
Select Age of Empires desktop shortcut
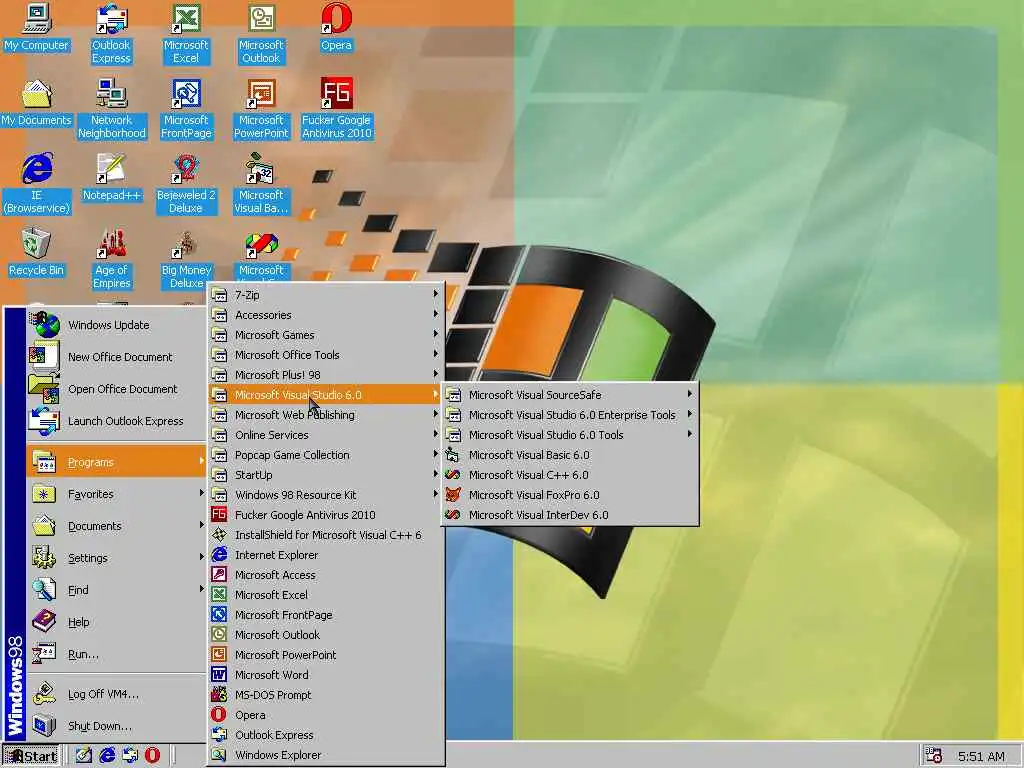click(x=112, y=259)
